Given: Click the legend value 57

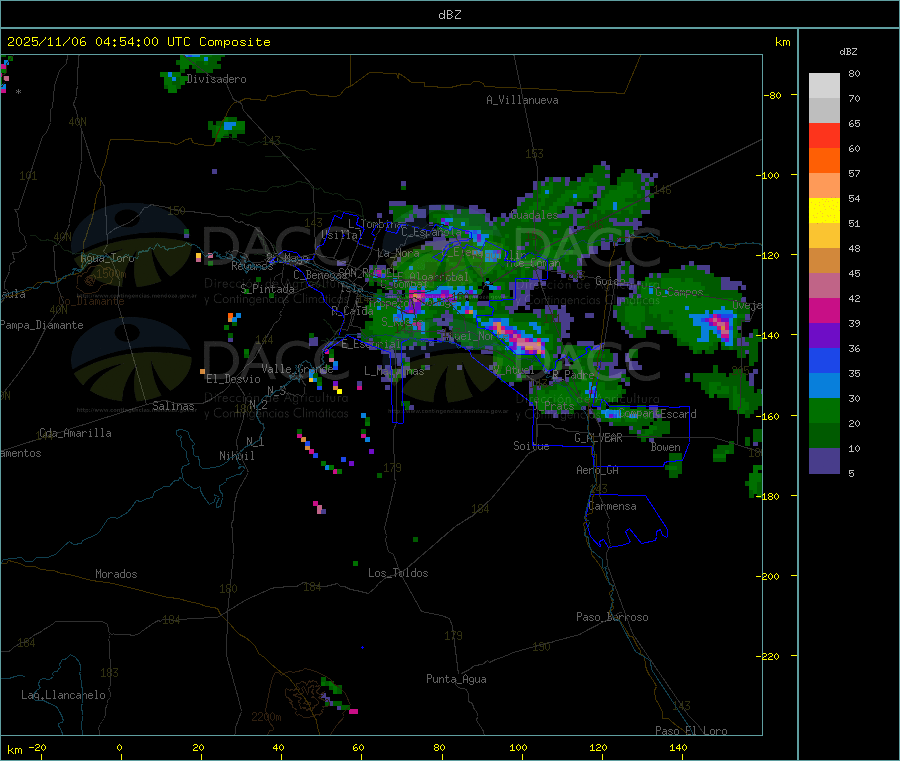Looking at the screenshot, I should click(x=854, y=173).
